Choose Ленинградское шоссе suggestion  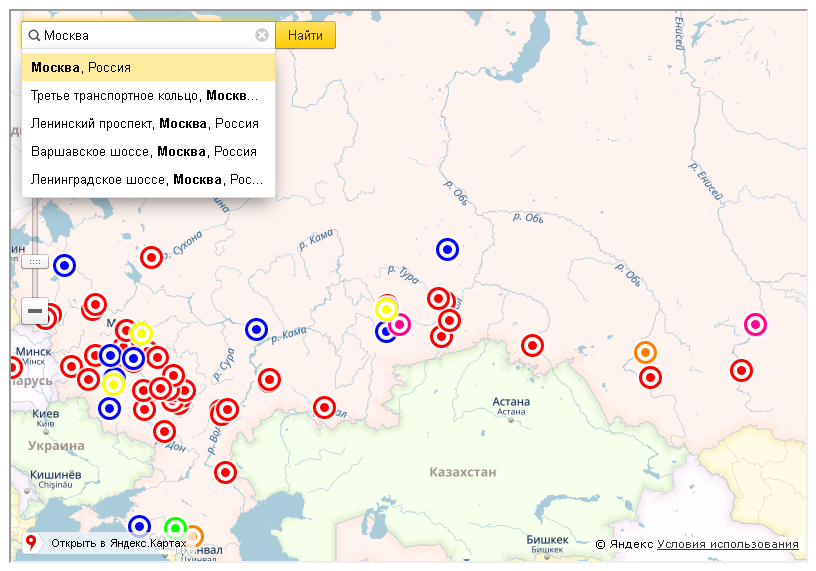pos(148,180)
